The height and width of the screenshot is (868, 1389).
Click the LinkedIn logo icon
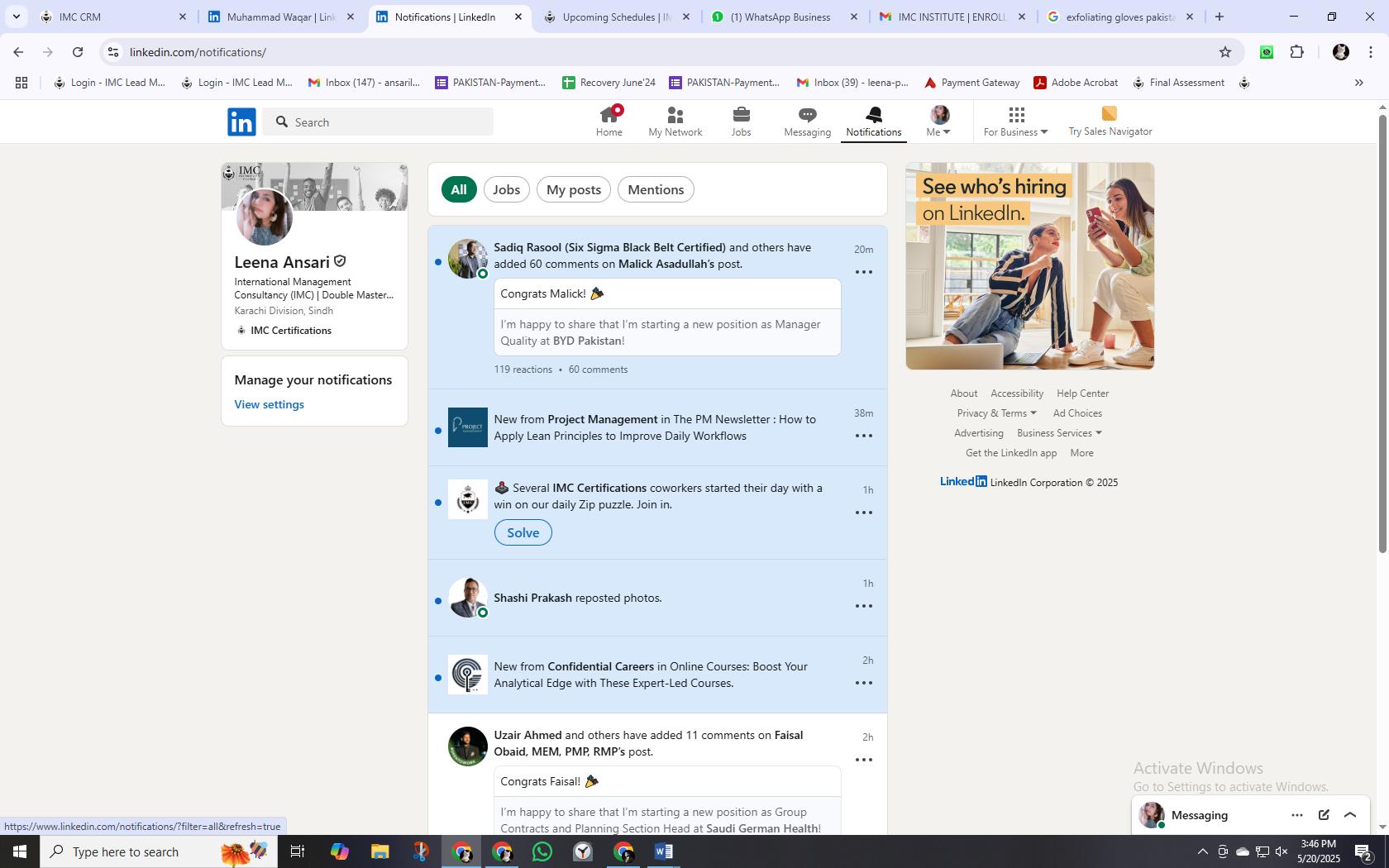[241, 122]
